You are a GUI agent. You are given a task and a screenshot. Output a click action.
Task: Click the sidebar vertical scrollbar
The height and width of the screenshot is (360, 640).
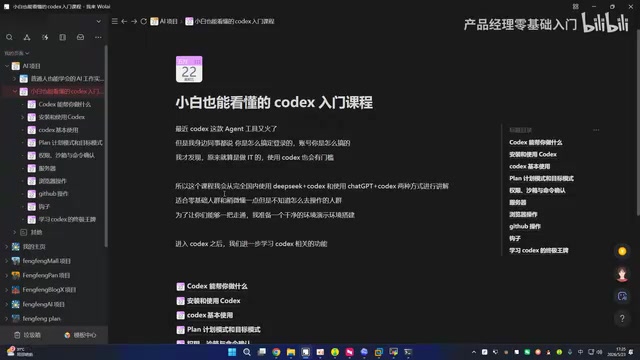[106, 146]
